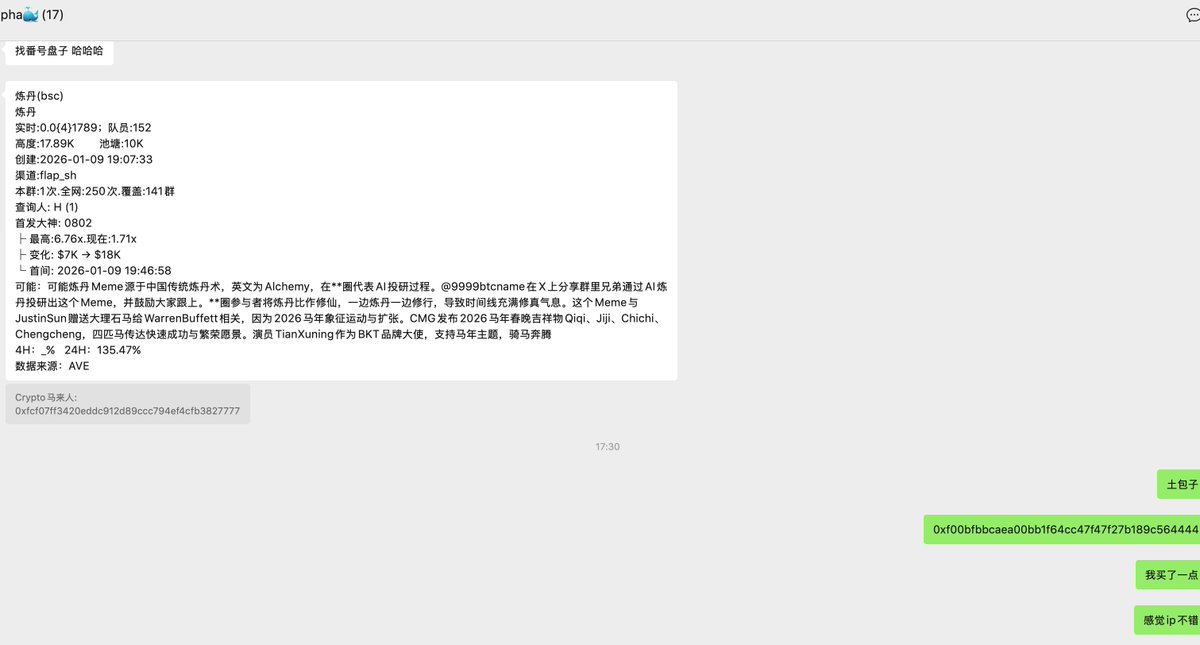Select the green message 我买了一点
This screenshot has height=645, width=1200.
pos(1168,575)
